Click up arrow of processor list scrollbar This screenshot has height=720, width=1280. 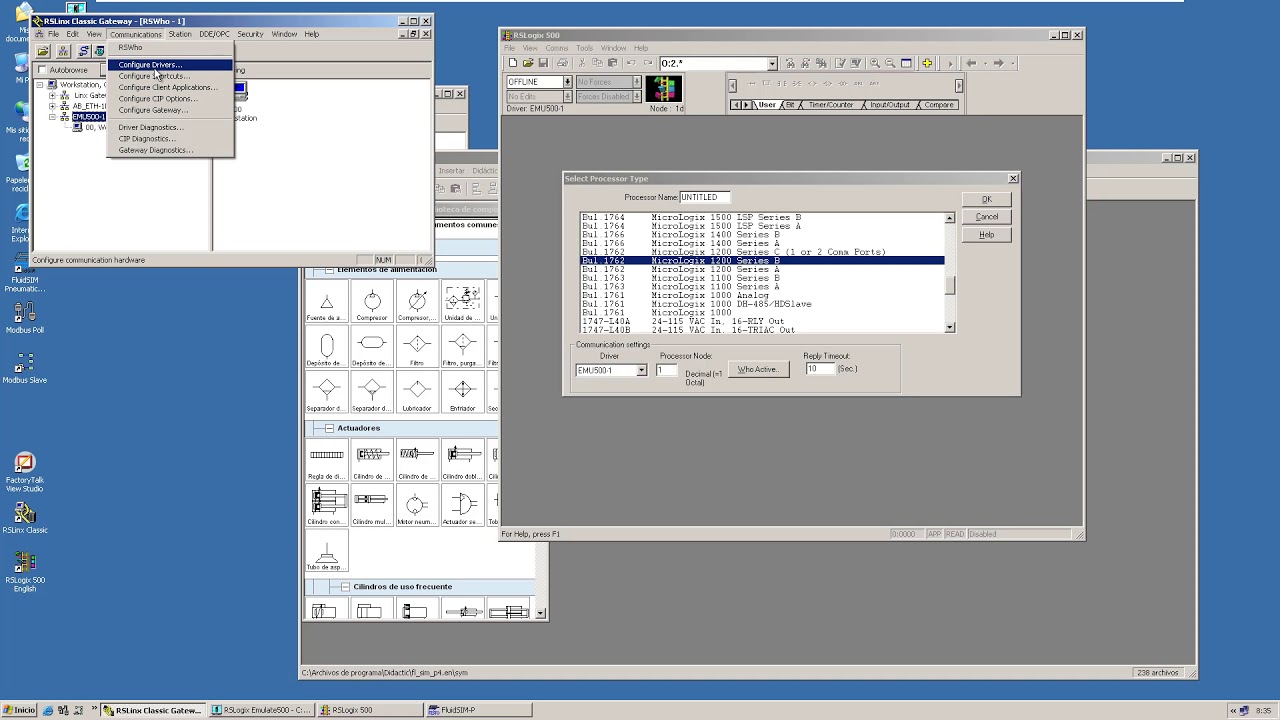[x=949, y=218]
